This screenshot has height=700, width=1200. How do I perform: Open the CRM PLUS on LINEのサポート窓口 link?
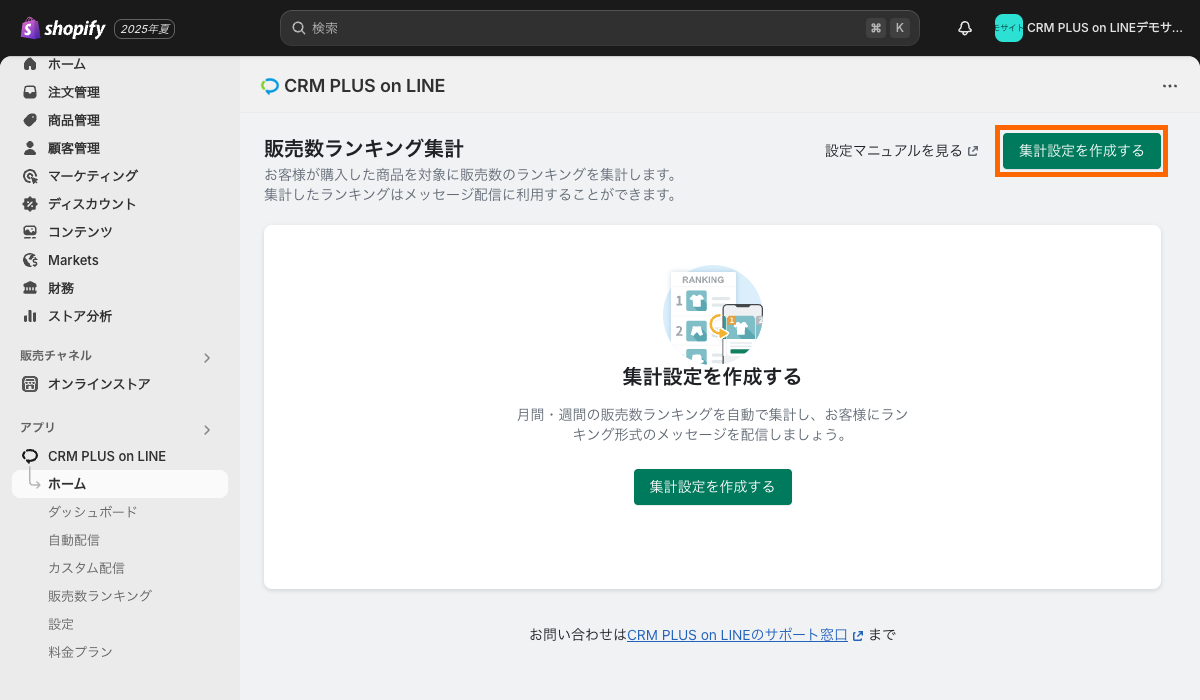click(745, 635)
